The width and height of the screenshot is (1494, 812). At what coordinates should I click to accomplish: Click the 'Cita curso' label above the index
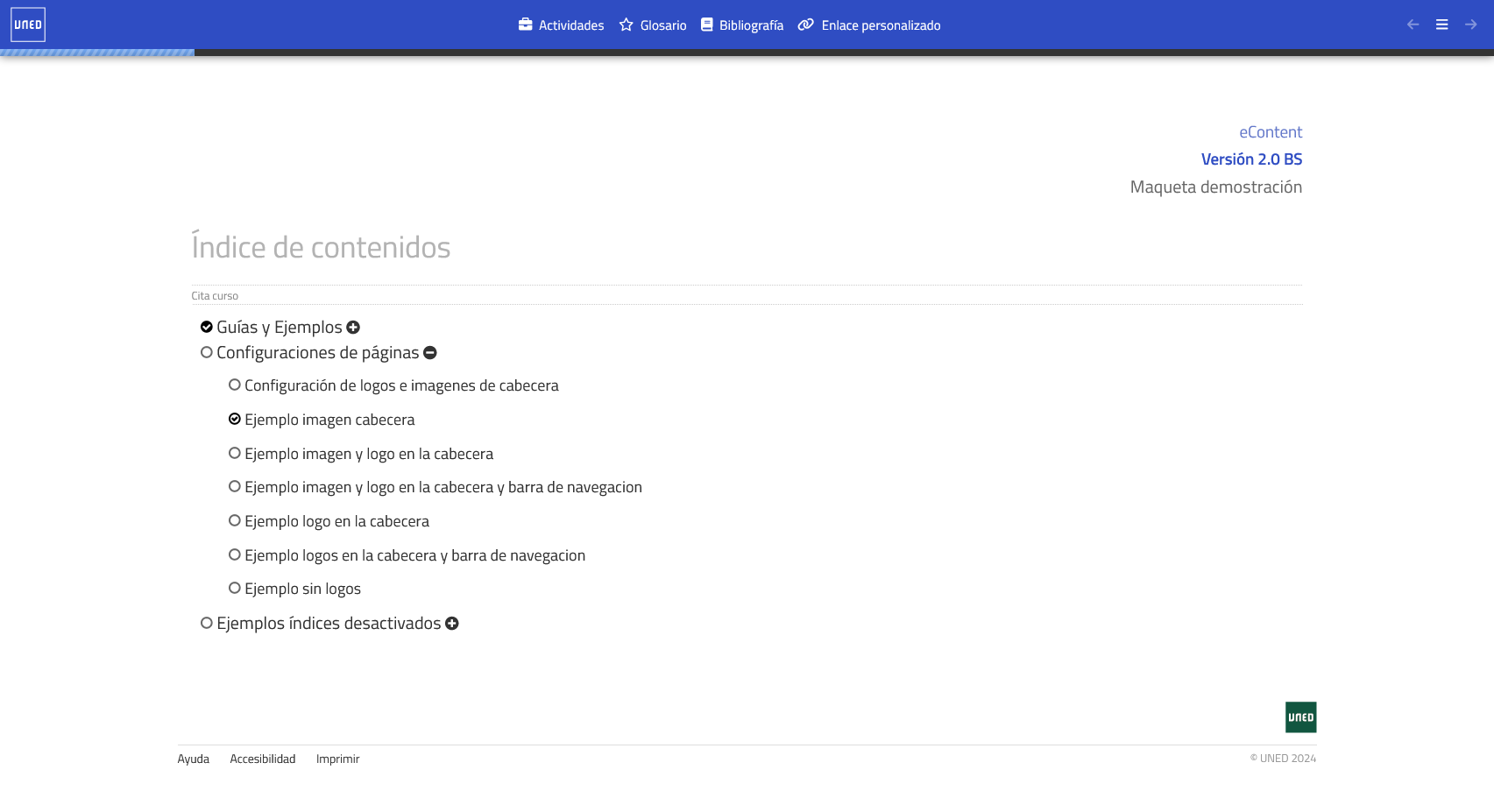pyautogui.click(x=214, y=295)
